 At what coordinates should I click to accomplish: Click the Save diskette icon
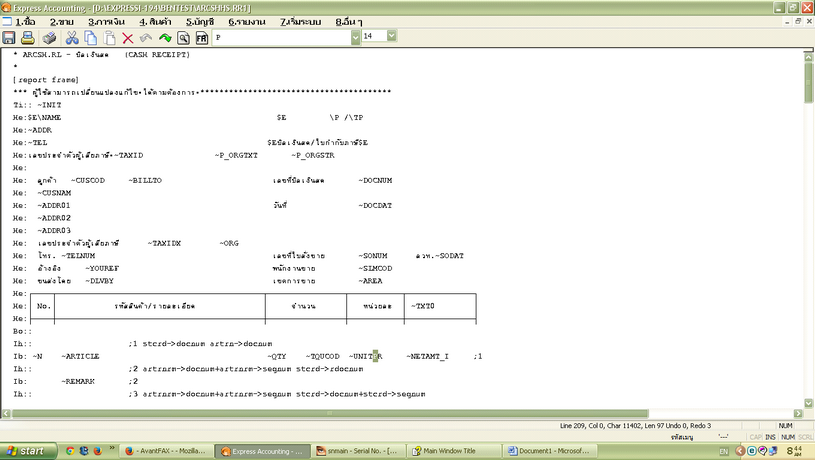[x=9, y=37]
